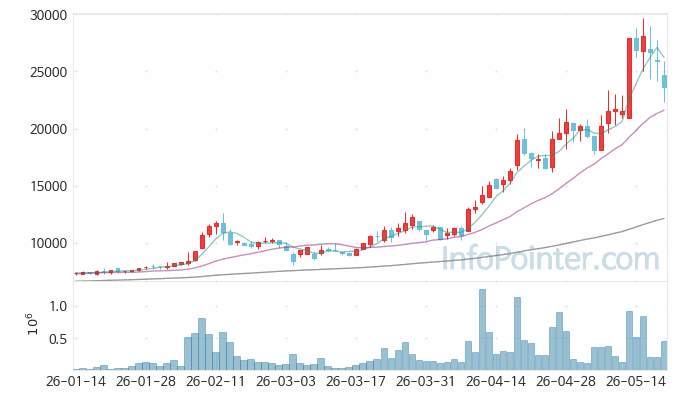Click the 26-01-28 date label
Screen dimensions: 677x399
[x=146, y=382]
